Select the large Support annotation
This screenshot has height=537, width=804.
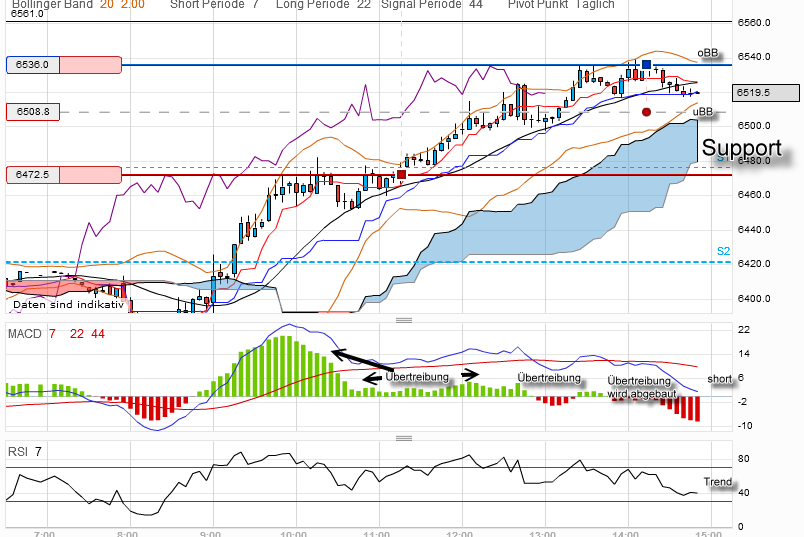tap(741, 148)
